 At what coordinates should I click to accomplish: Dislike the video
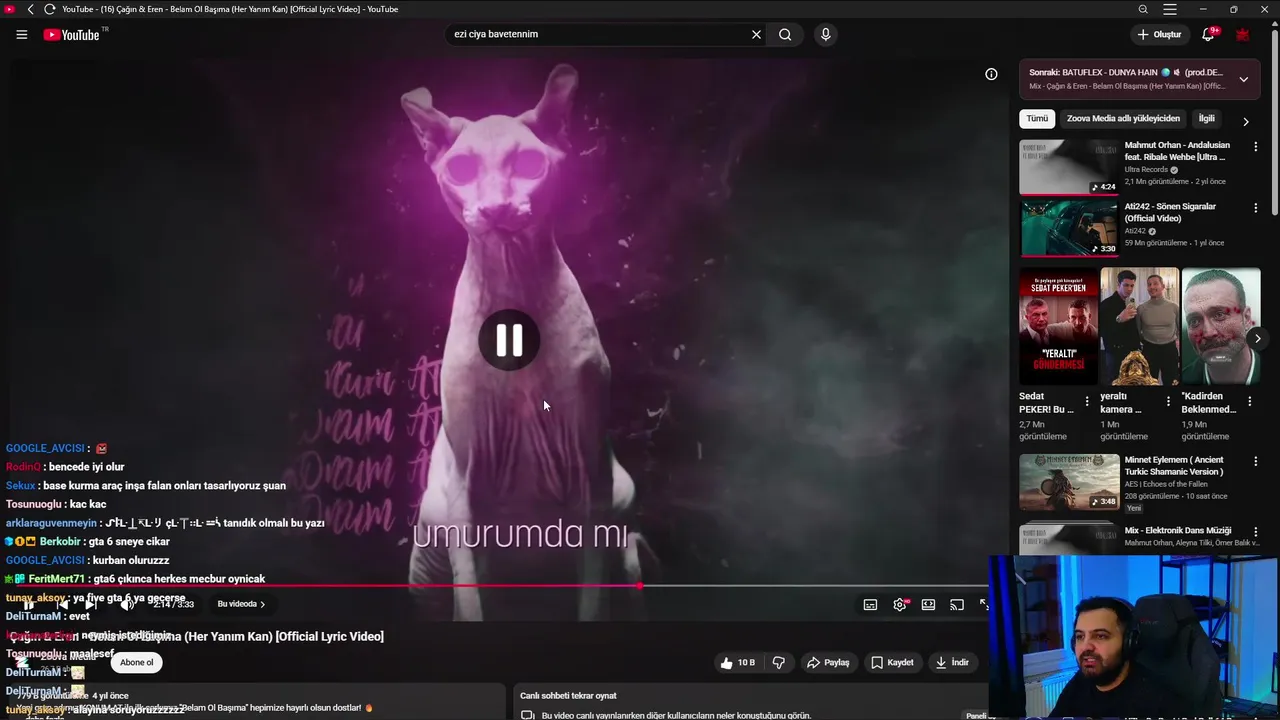coord(778,662)
